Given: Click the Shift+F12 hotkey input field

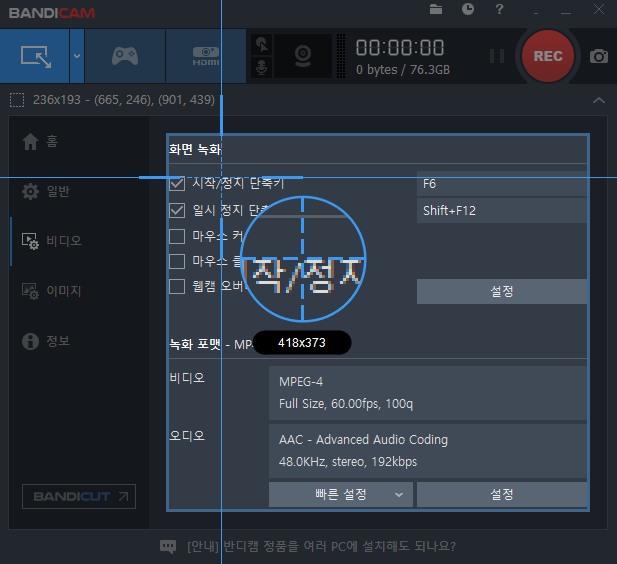Looking at the screenshot, I should point(502,211).
